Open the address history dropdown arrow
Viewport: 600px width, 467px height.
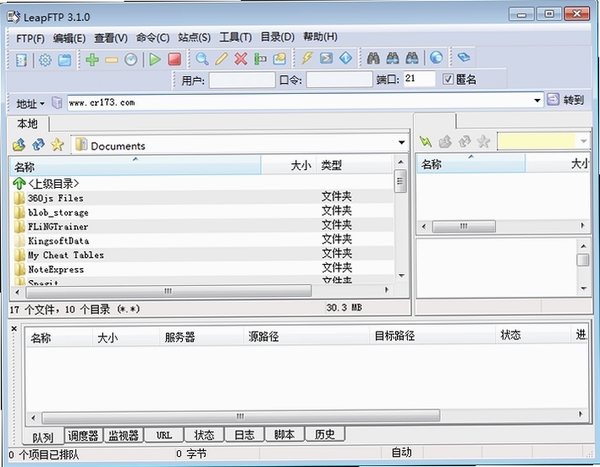[537, 101]
